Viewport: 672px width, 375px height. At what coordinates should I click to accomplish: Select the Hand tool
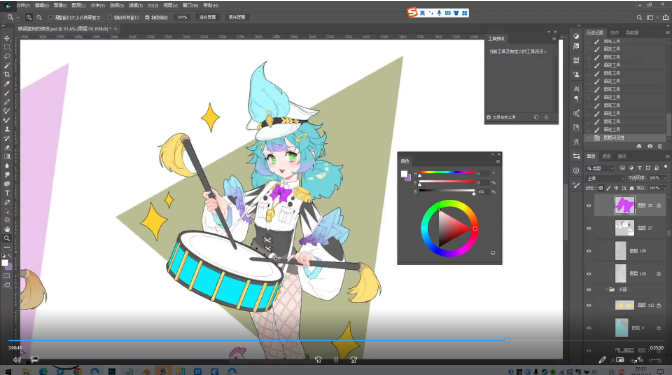tap(7, 229)
